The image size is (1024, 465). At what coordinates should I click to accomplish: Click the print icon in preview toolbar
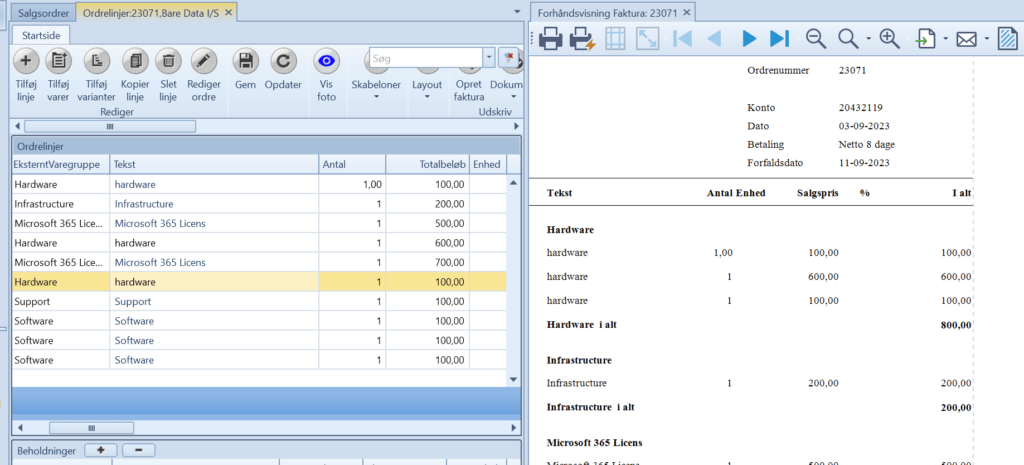click(x=550, y=39)
